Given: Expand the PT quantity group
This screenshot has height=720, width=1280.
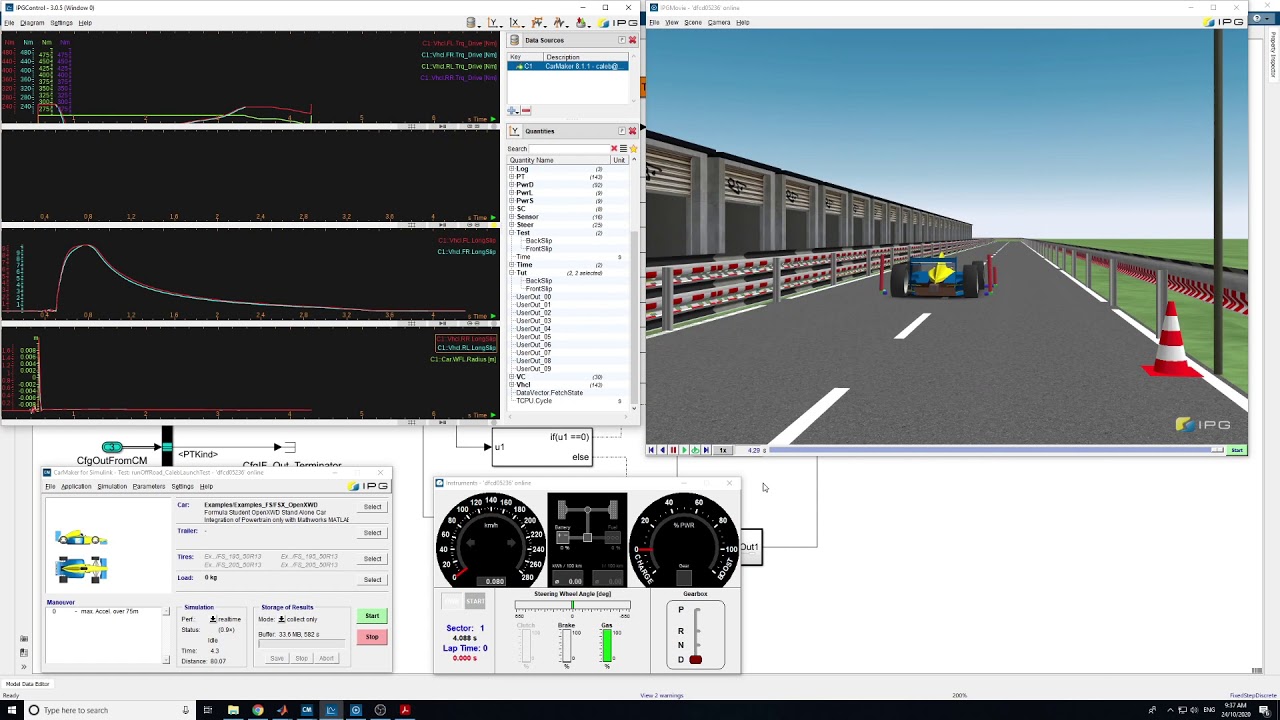Looking at the screenshot, I should pyautogui.click(x=512, y=177).
